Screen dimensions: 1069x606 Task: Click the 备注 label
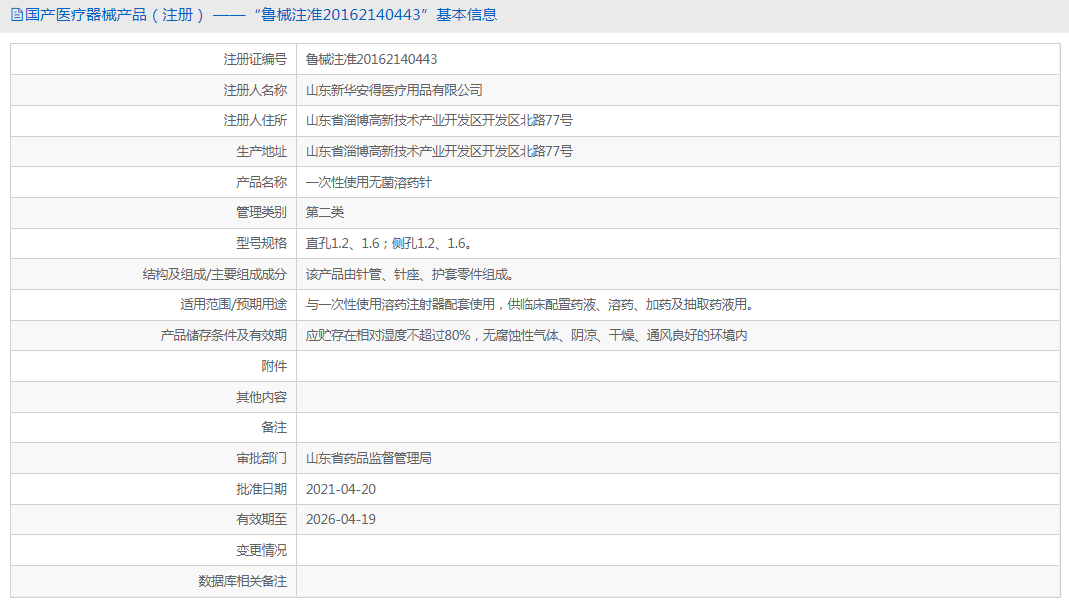coord(274,427)
